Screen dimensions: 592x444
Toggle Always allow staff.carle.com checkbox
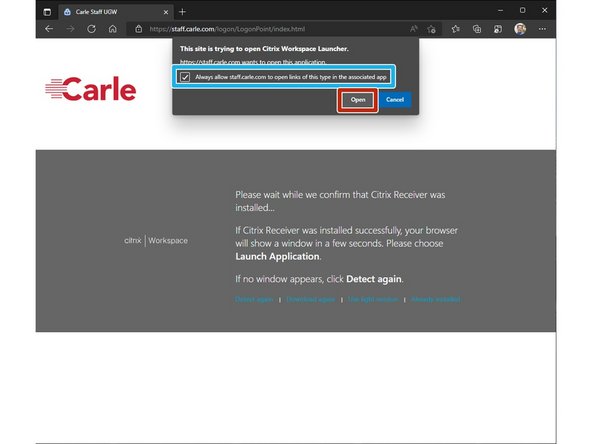pos(185,77)
